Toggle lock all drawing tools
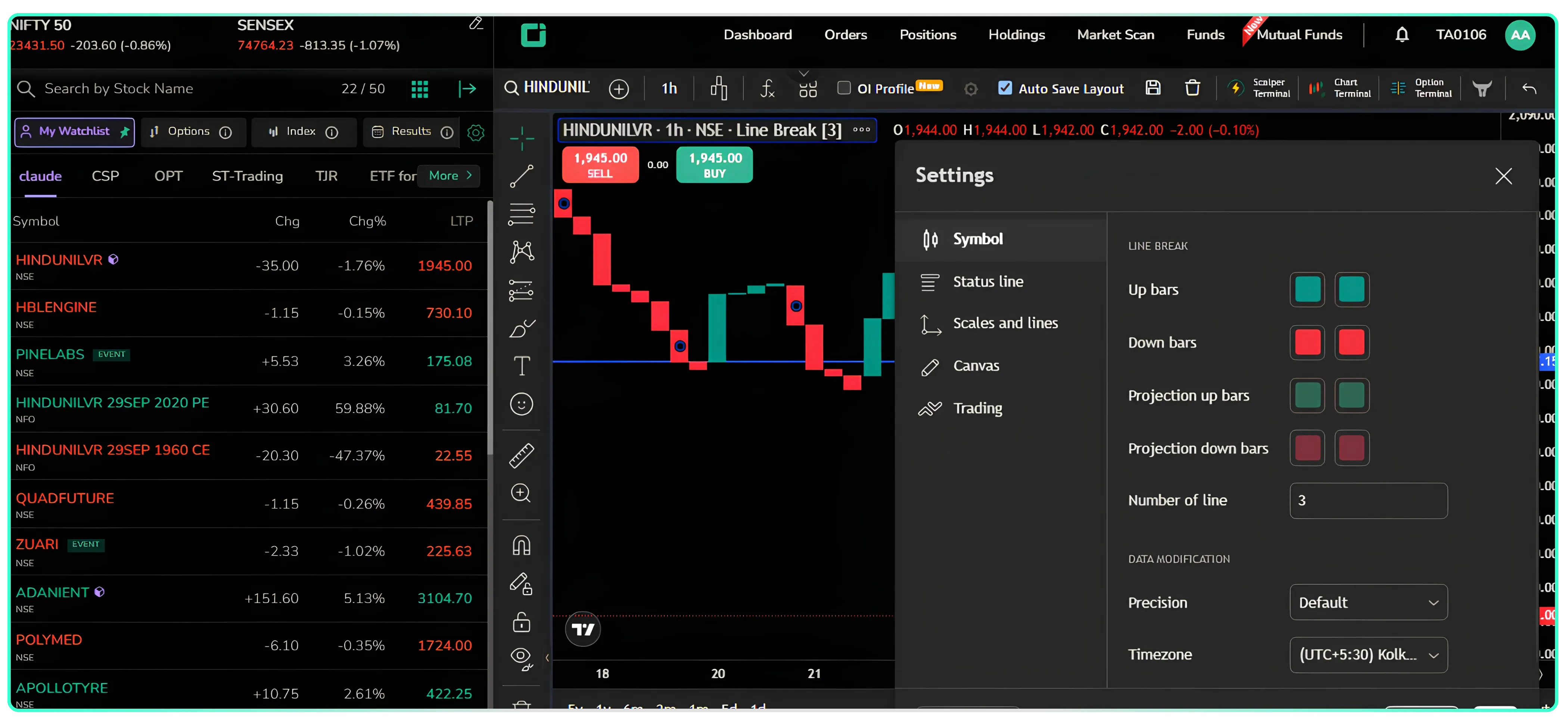This screenshot has width=1568, height=718. pos(522,622)
